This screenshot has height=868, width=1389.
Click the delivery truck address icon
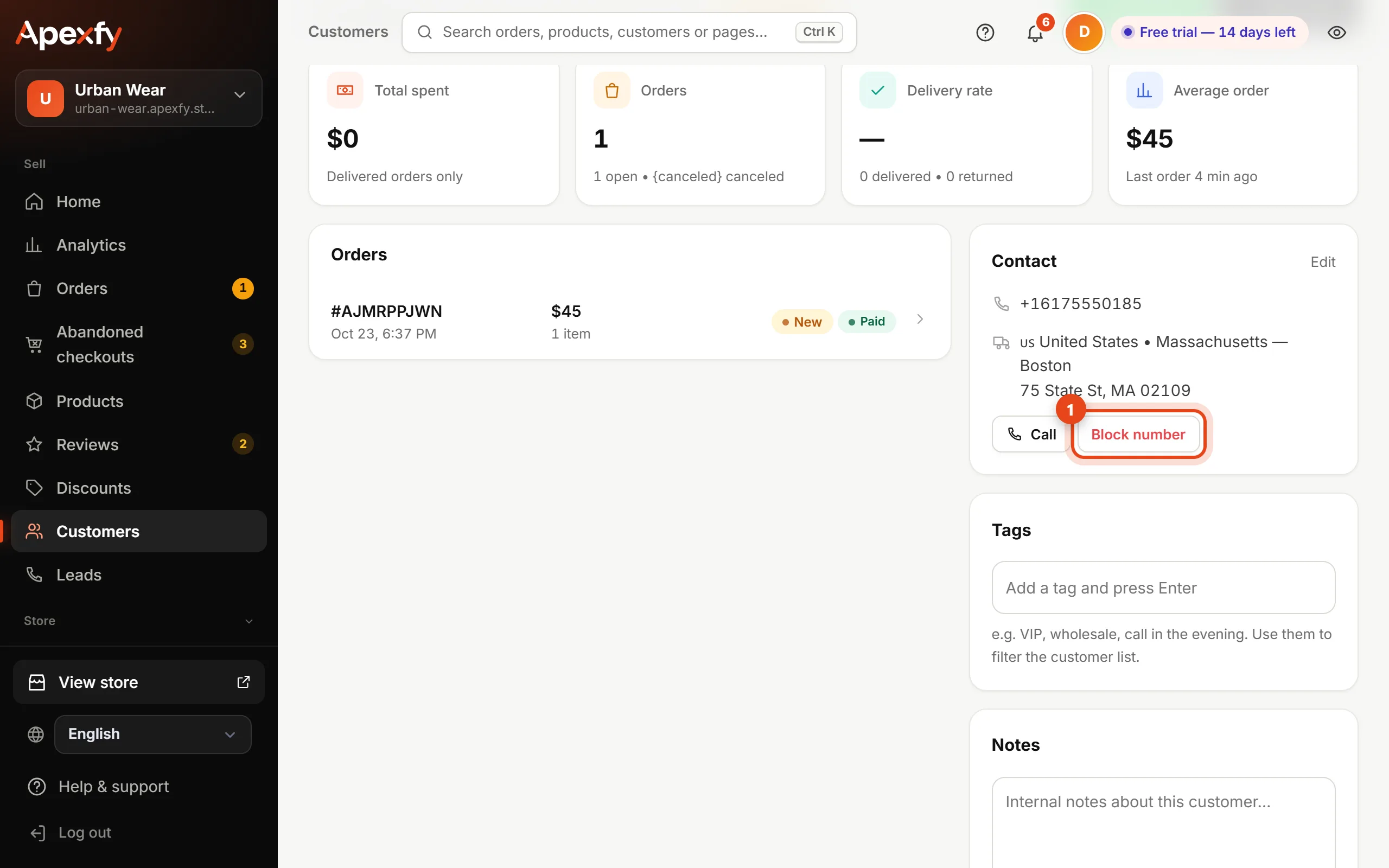1001,343
